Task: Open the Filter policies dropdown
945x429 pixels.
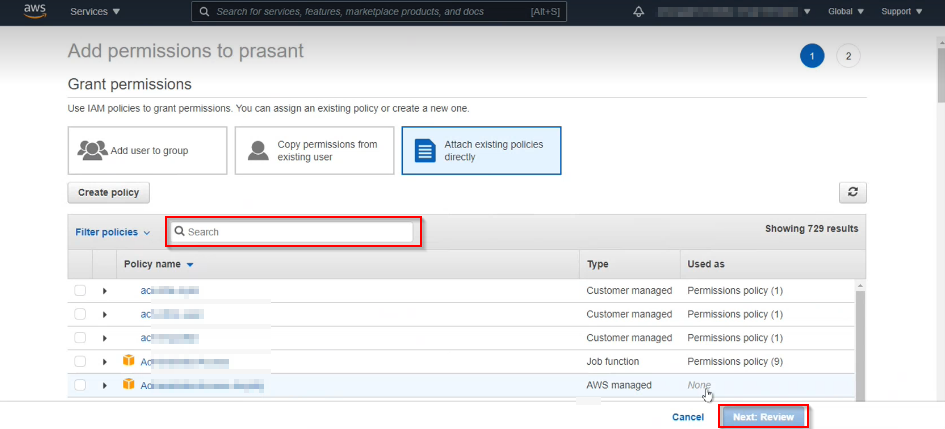Action: [113, 232]
